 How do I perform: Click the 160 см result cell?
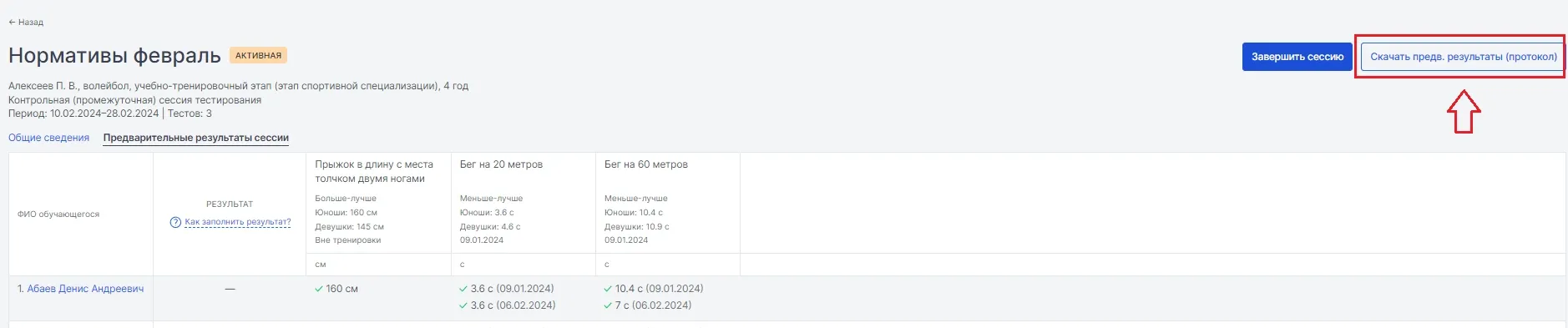click(378, 298)
